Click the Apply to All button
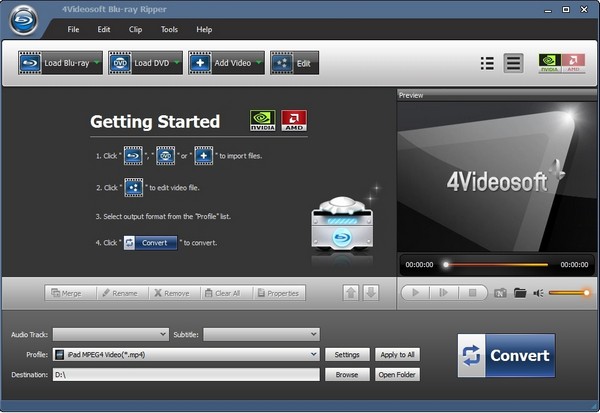Viewport: 600px width, 413px height. point(398,354)
